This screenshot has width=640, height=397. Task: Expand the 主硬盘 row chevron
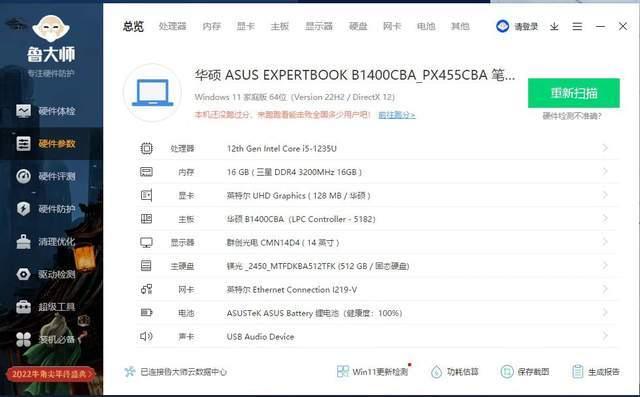(605, 266)
